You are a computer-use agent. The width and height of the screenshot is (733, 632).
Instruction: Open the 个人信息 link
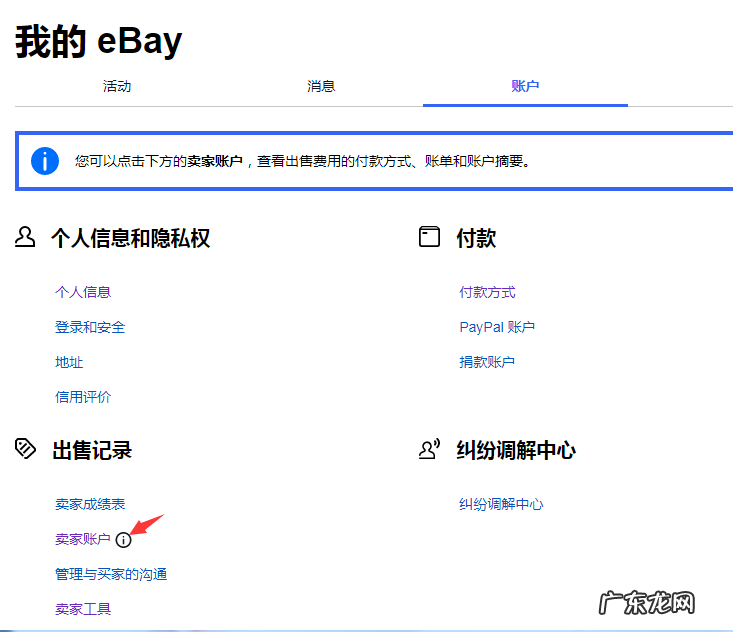[x=83, y=292]
